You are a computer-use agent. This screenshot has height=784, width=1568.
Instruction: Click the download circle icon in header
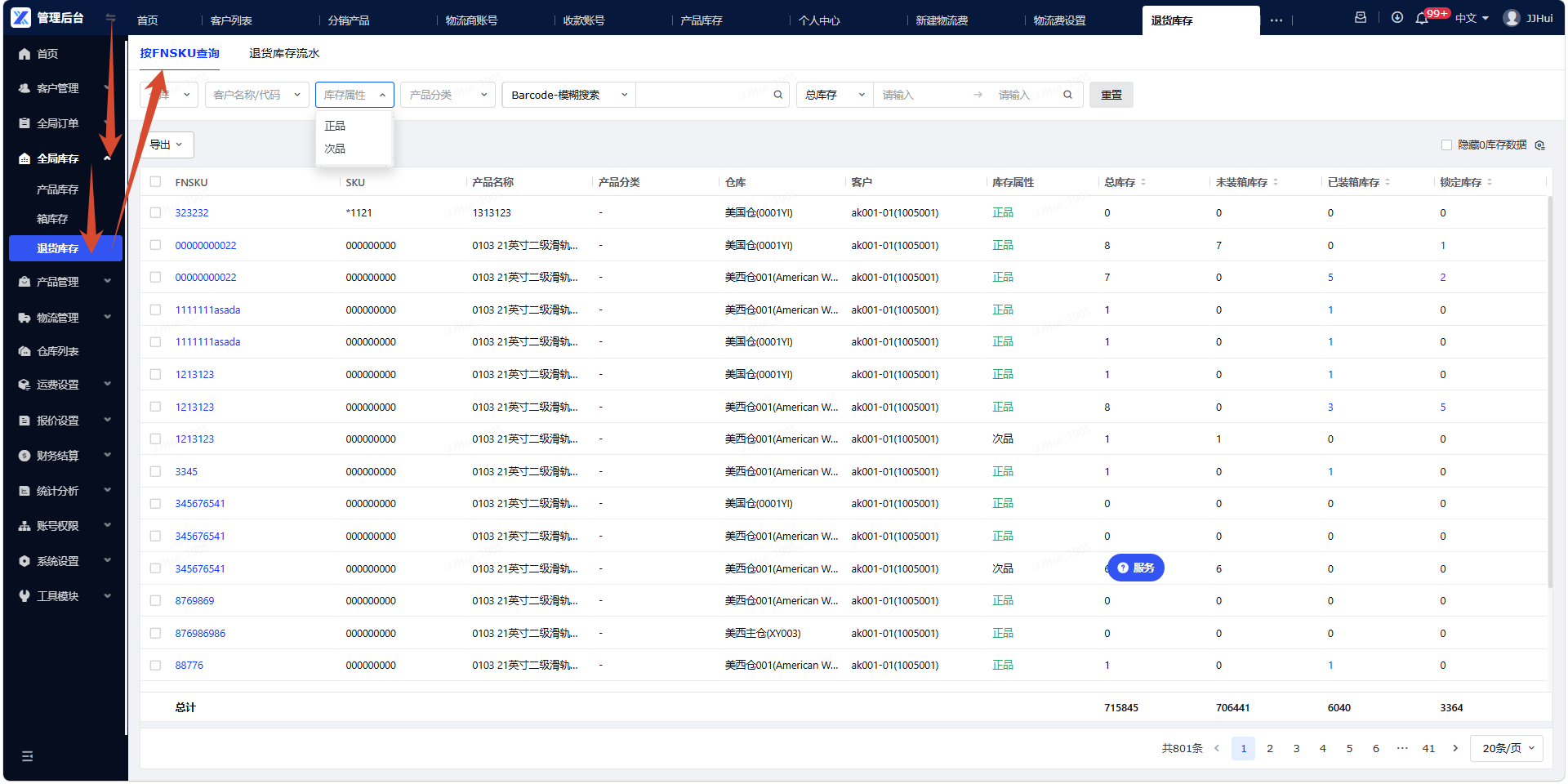(x=1397, y=17)
